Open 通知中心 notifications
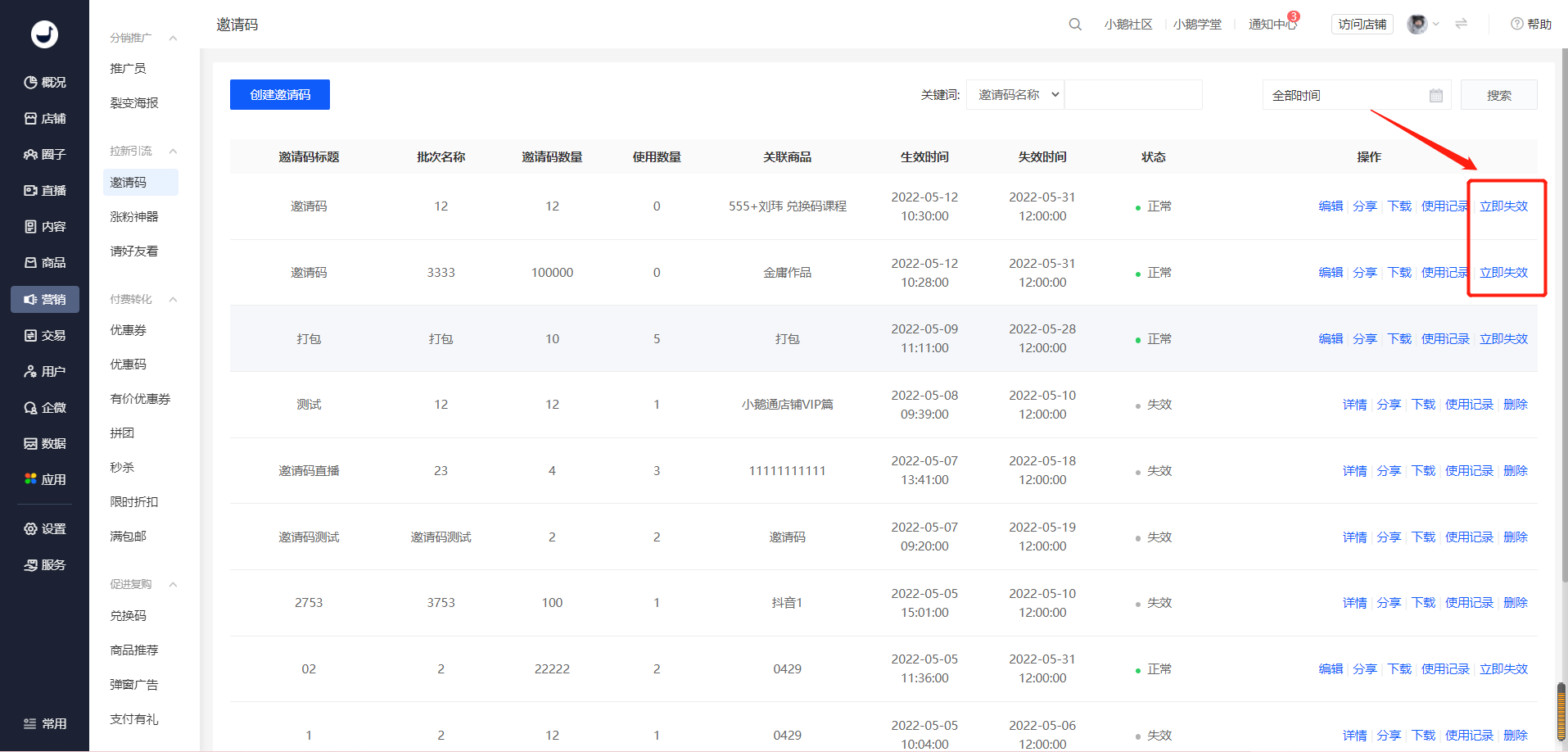 (x=1272, y=24)
